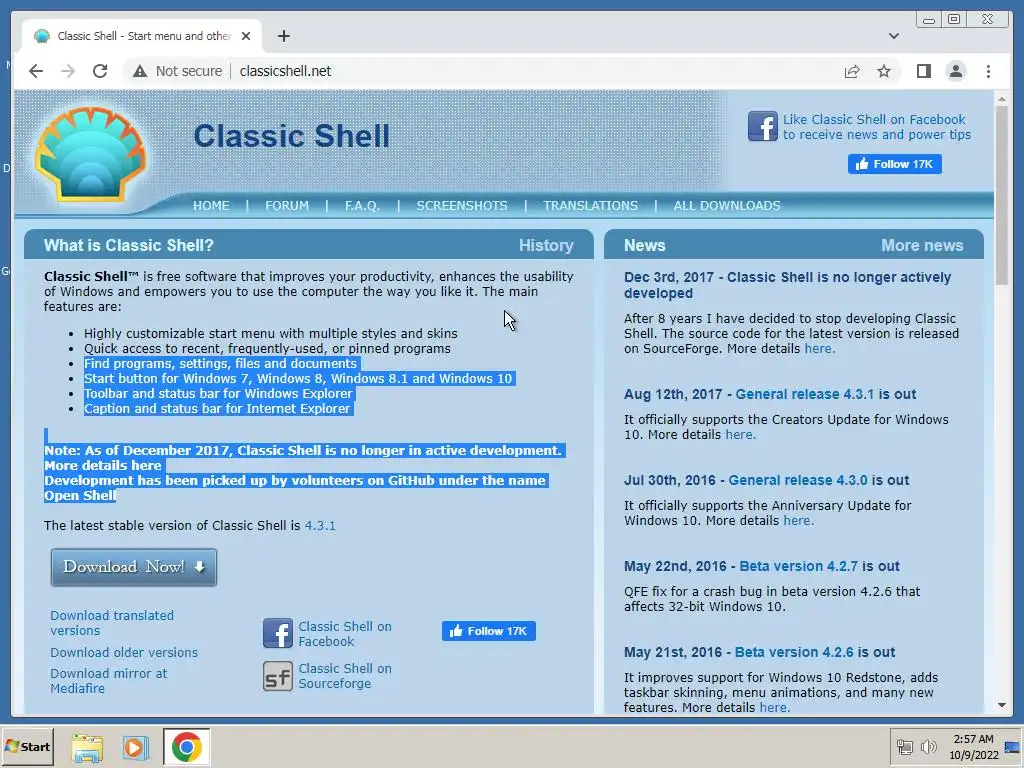The width and height of the screenshot is (1024, 768).
Task: Click the 'More details here' highlighted link
Action: click(103, 466)
